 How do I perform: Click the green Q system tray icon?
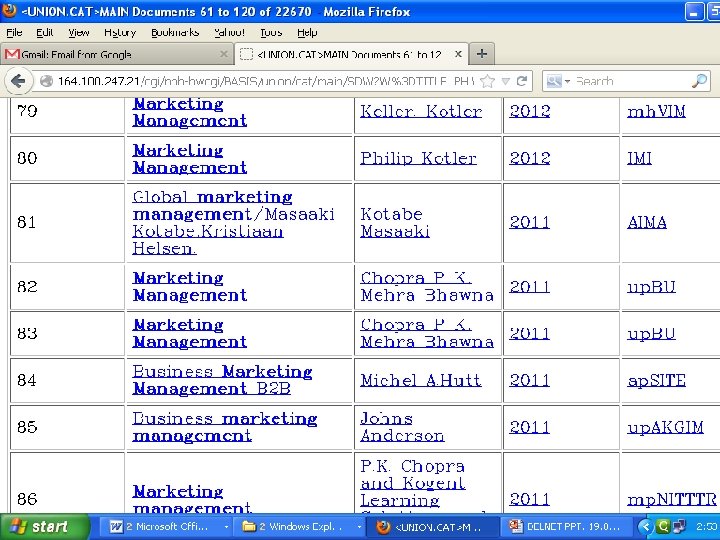663,527
